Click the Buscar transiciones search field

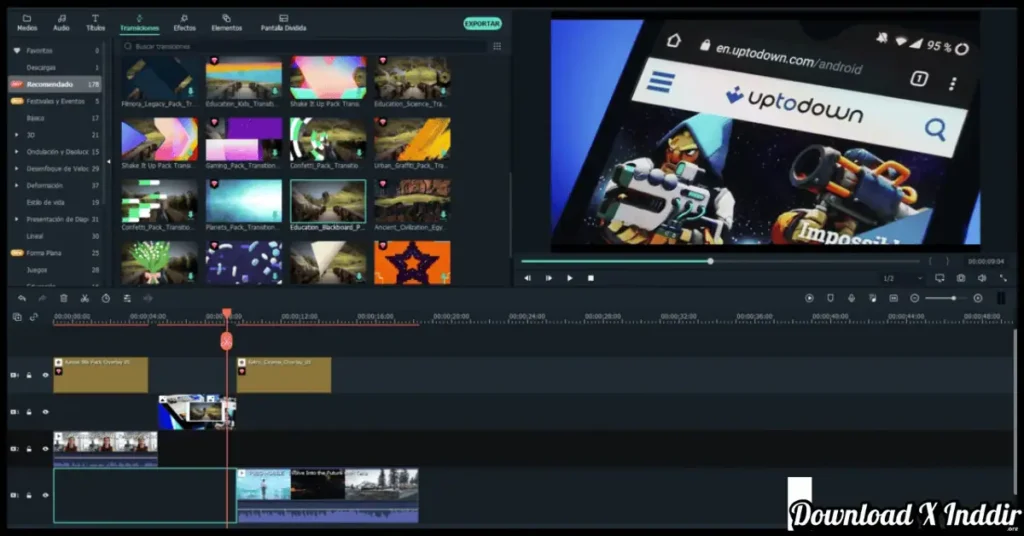pos(304,46)
